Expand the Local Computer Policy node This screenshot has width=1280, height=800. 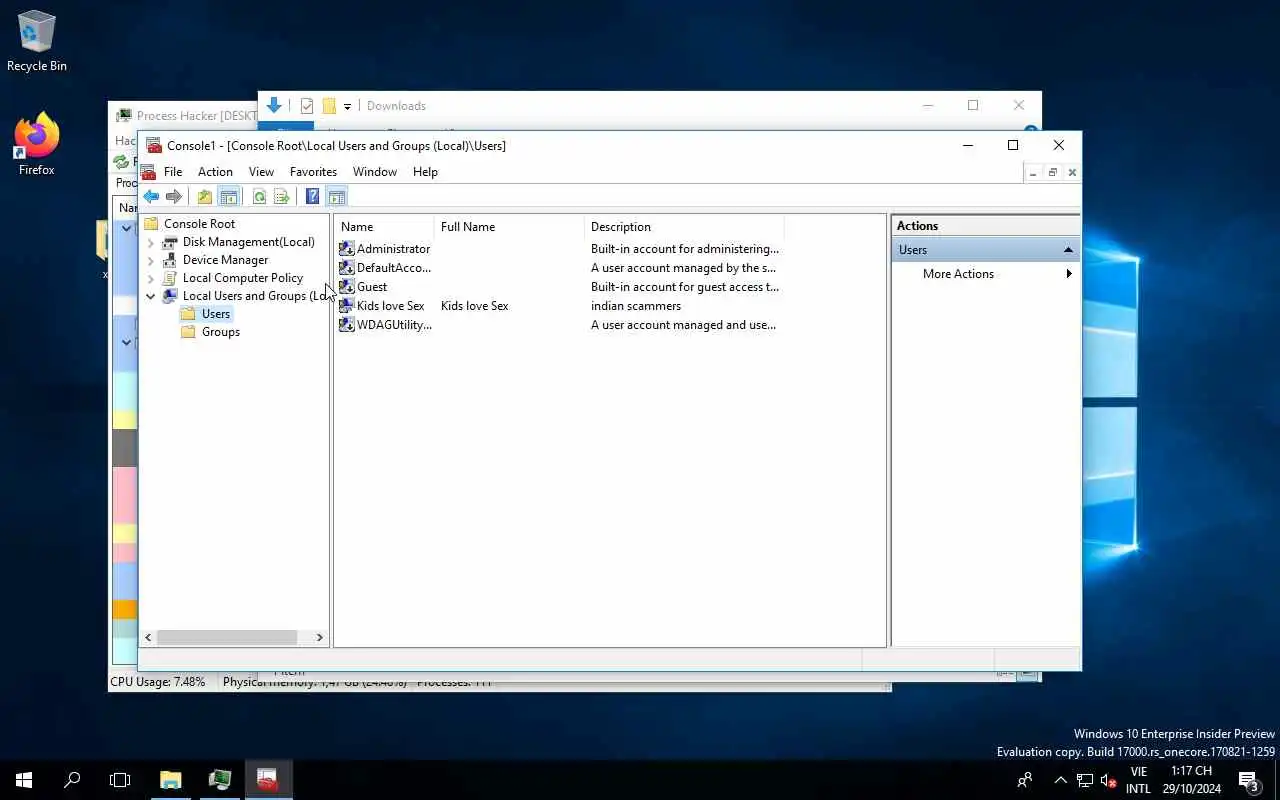click(x=151, y=278)
